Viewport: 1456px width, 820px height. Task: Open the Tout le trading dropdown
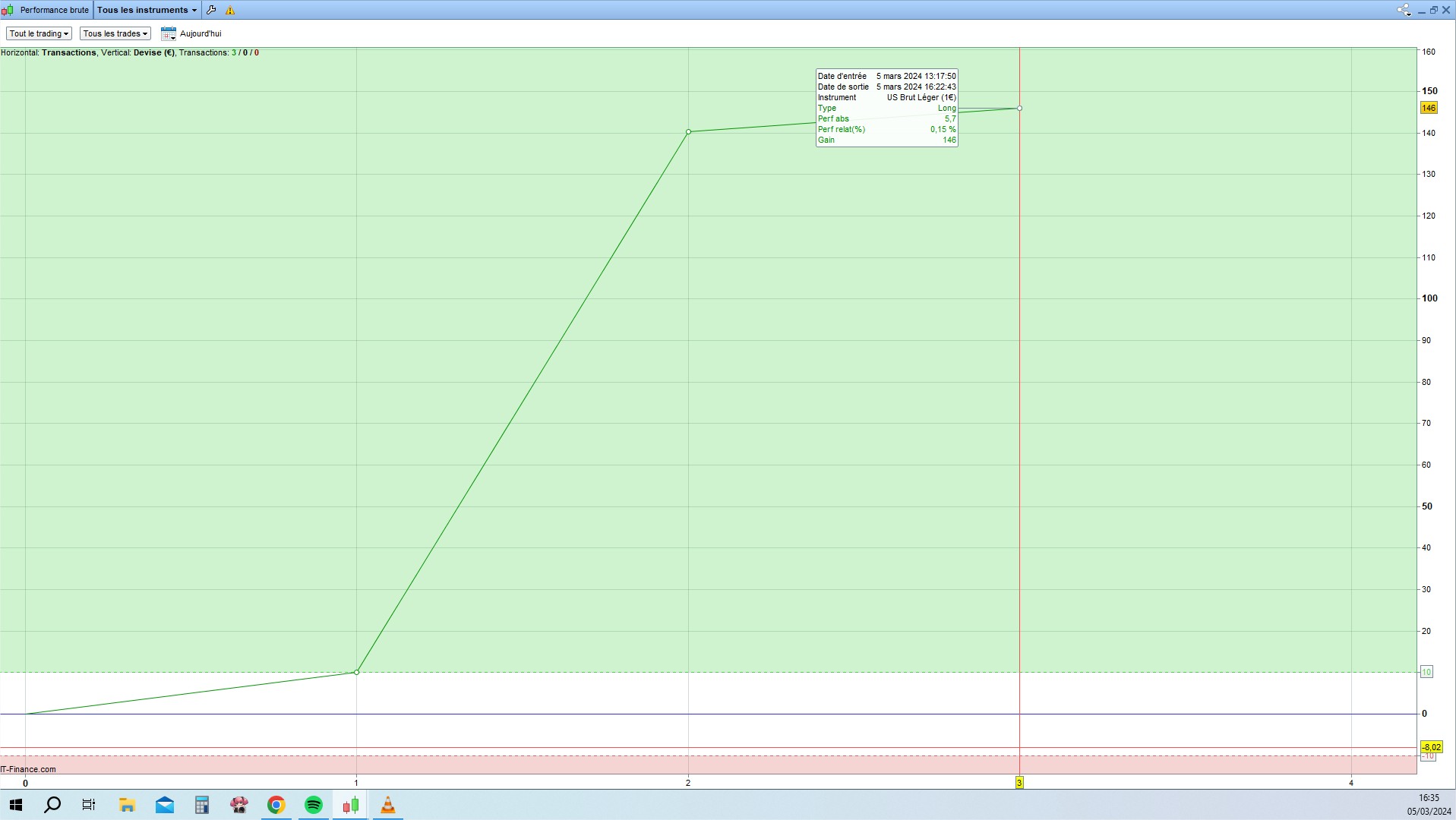pyautogui.click(x=39, y=33)
